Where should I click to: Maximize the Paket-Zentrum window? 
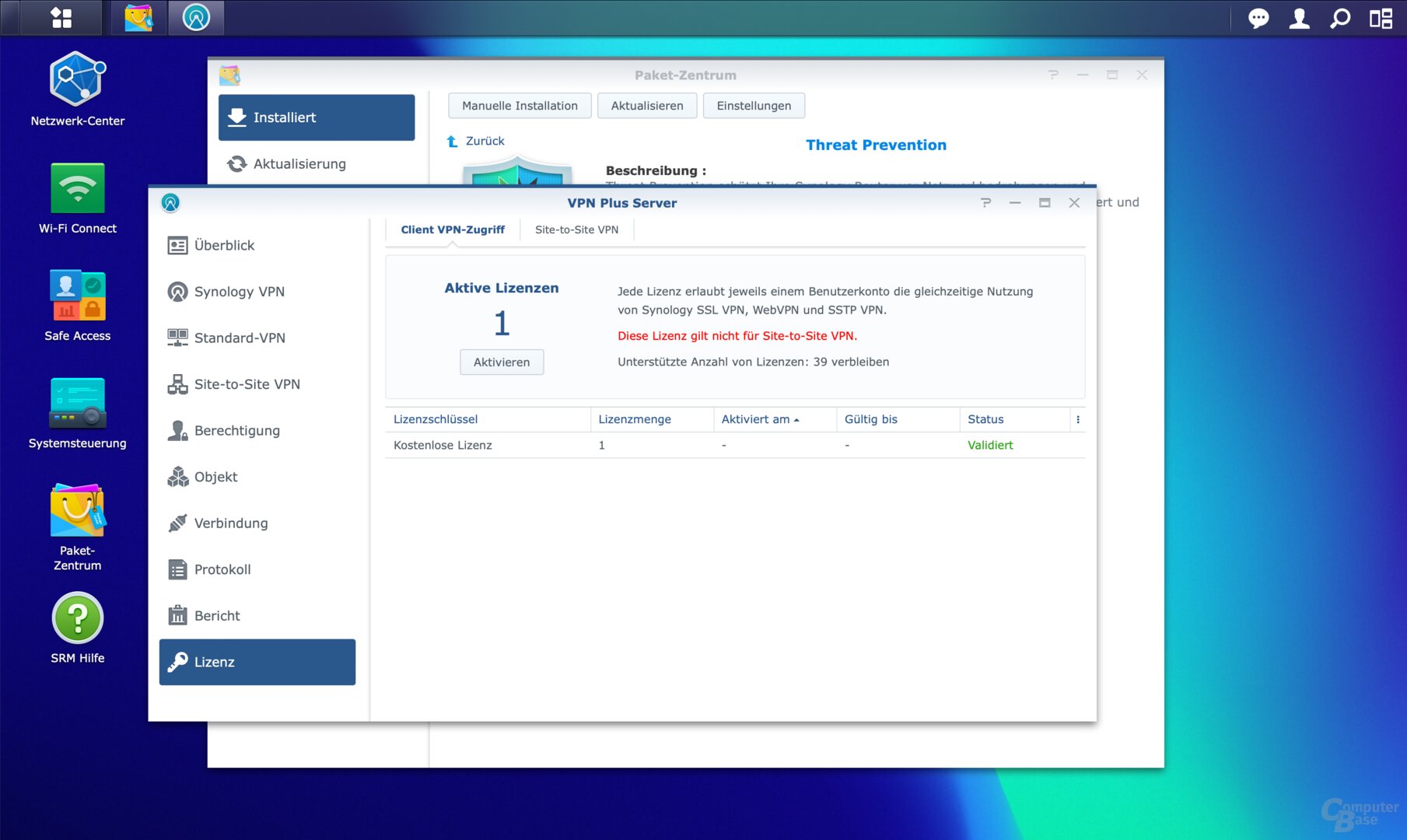[x=1112, y=75]
